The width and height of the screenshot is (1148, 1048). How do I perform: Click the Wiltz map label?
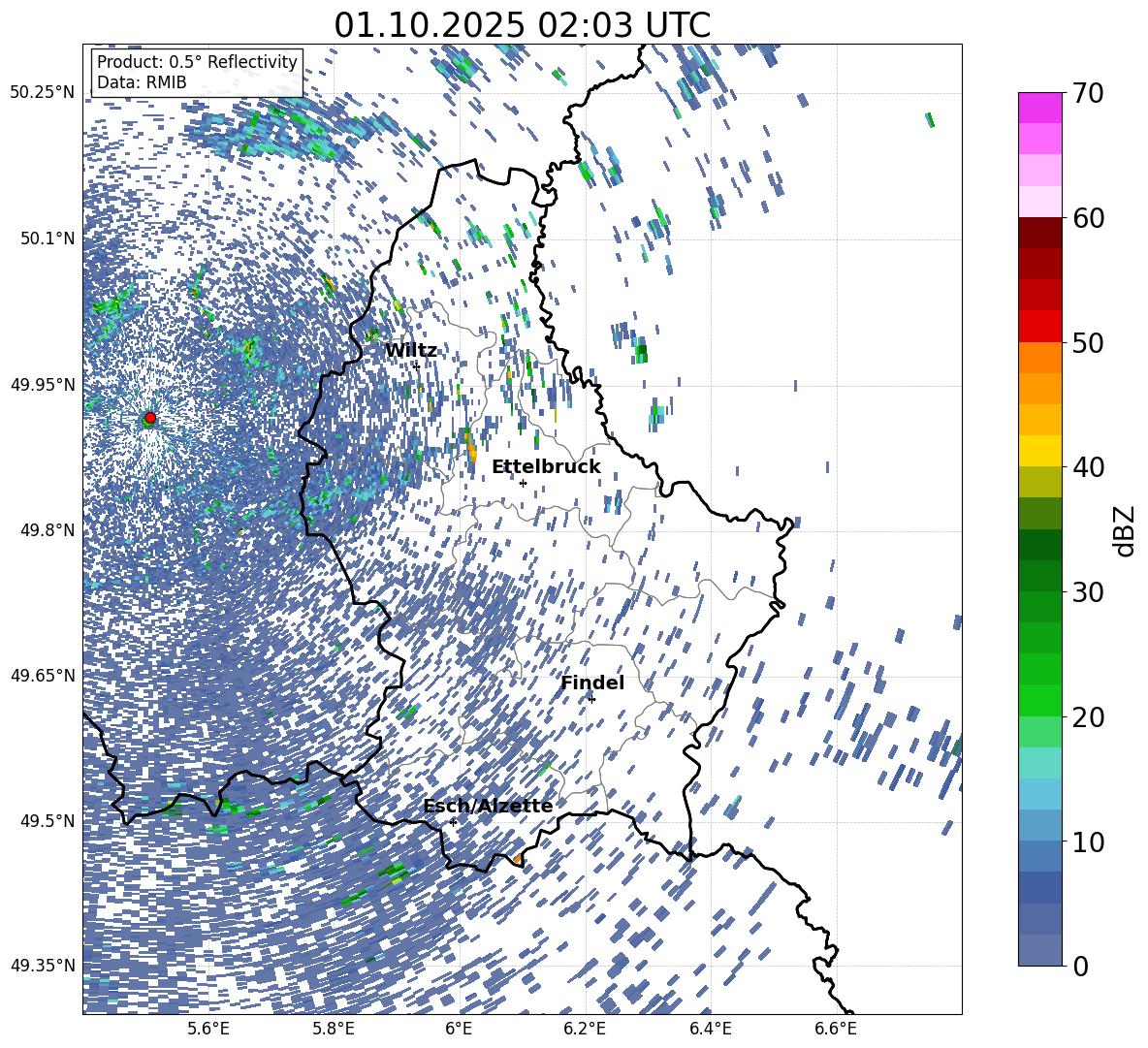pos(410,350)
